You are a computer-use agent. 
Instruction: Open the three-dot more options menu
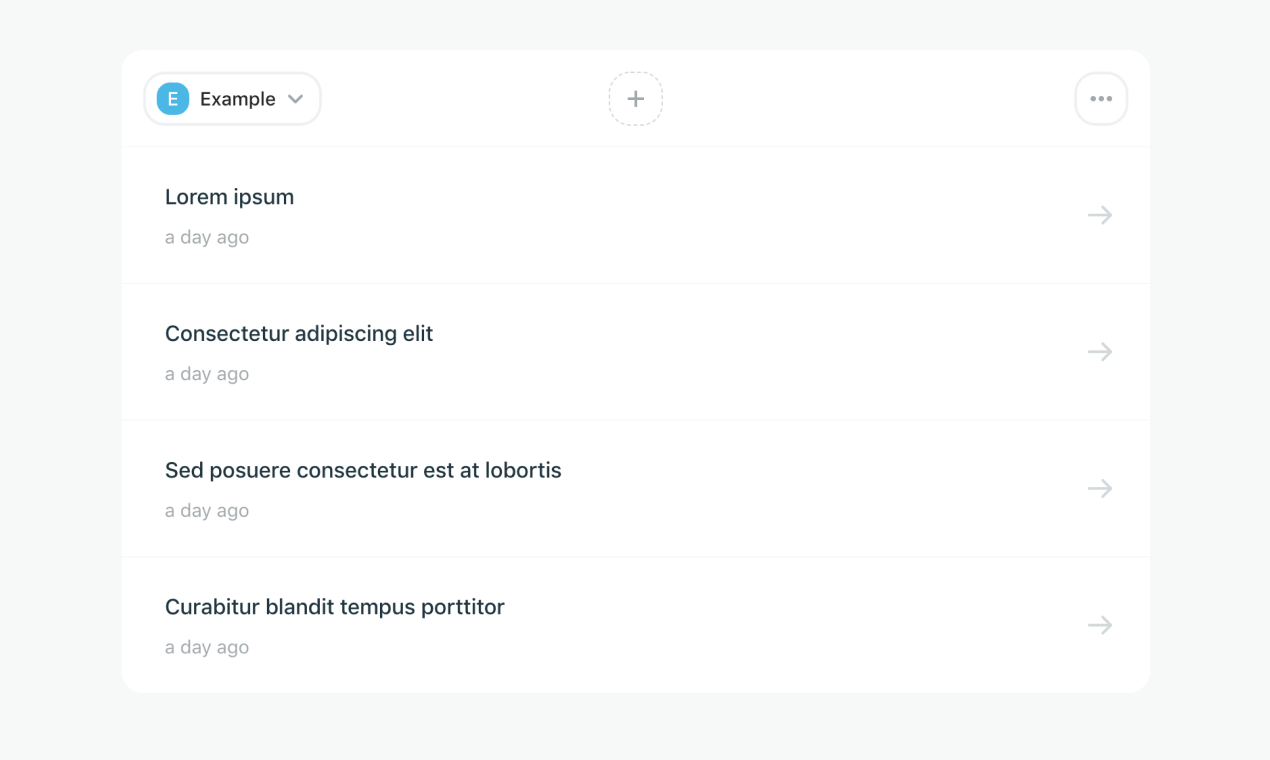pos(1101,99)
